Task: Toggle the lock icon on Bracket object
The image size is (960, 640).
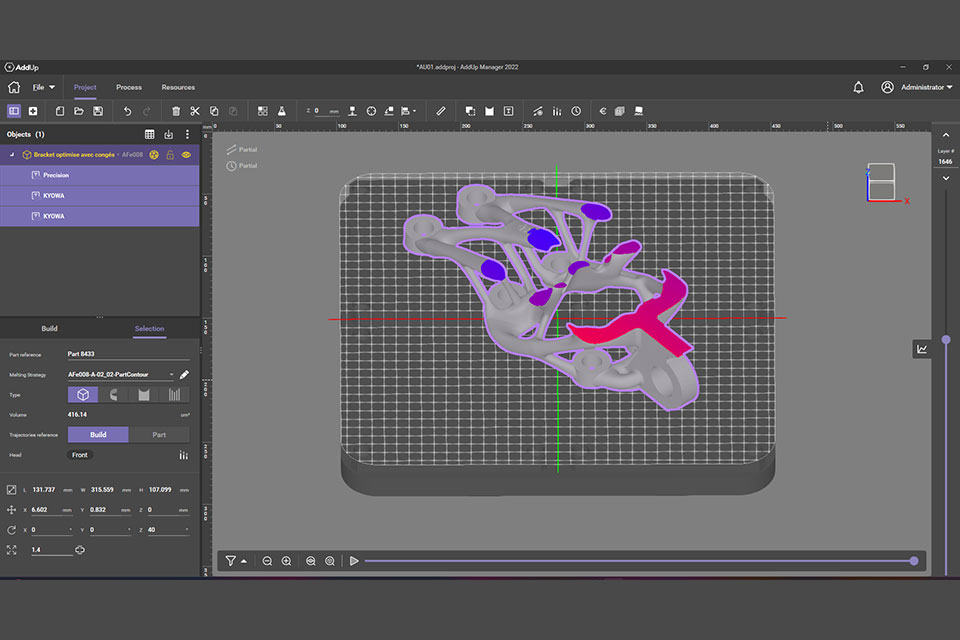Action: [x=170, y=155]
